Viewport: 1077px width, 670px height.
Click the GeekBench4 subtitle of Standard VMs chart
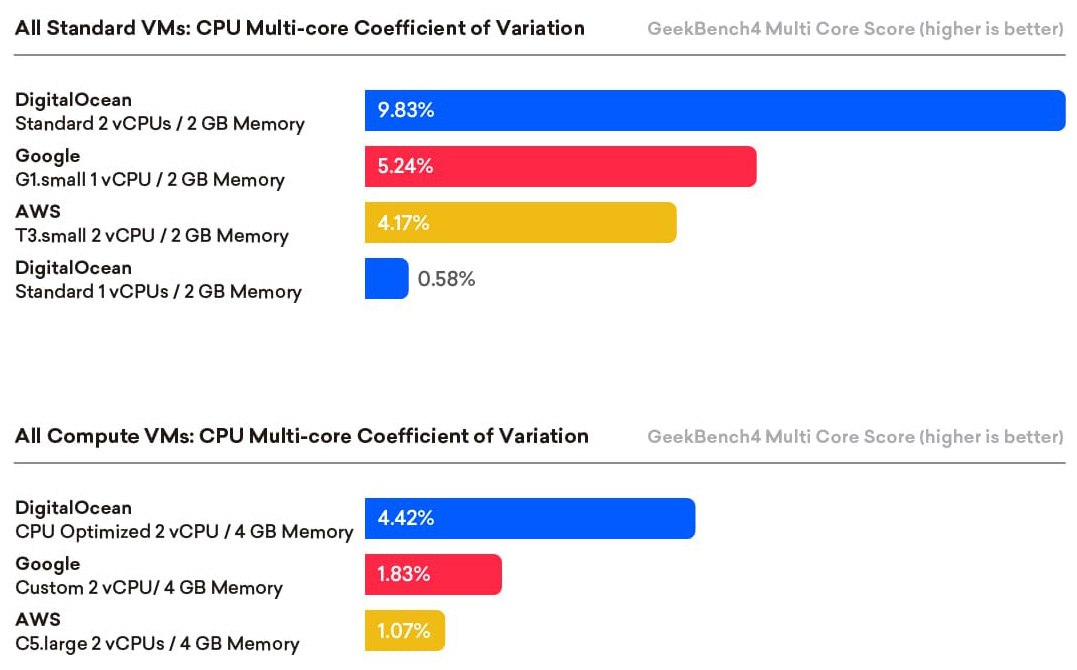(x=855, y=29)
